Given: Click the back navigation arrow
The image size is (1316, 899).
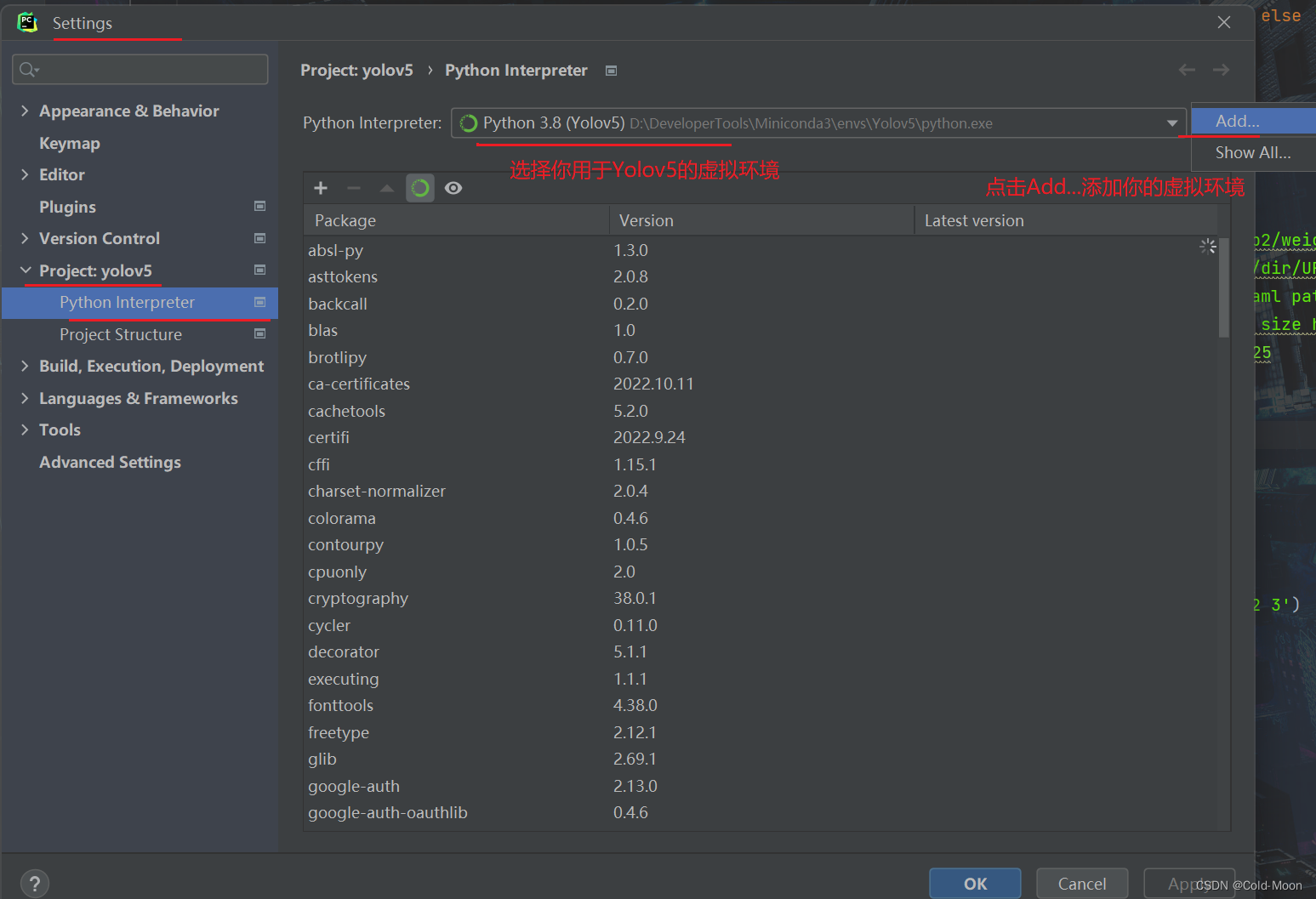Looking at the screenshot, I should point(1187,70).
